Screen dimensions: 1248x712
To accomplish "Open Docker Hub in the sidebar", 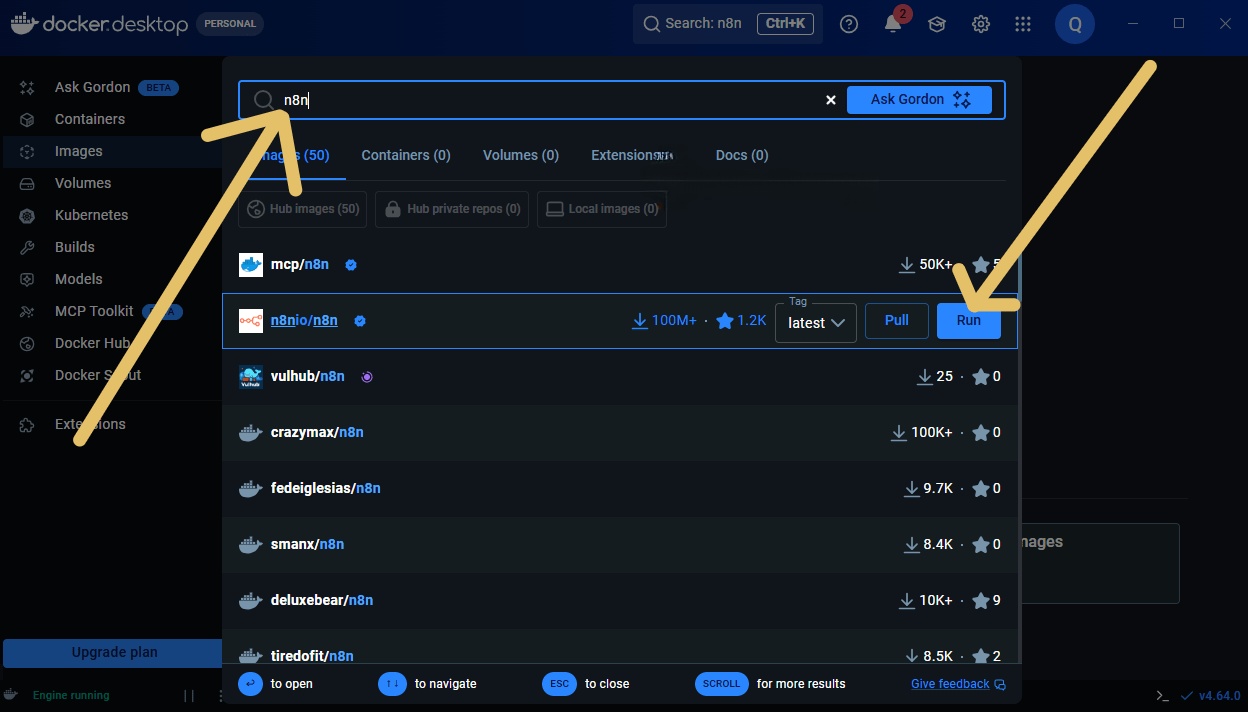I will pos(92,343).
